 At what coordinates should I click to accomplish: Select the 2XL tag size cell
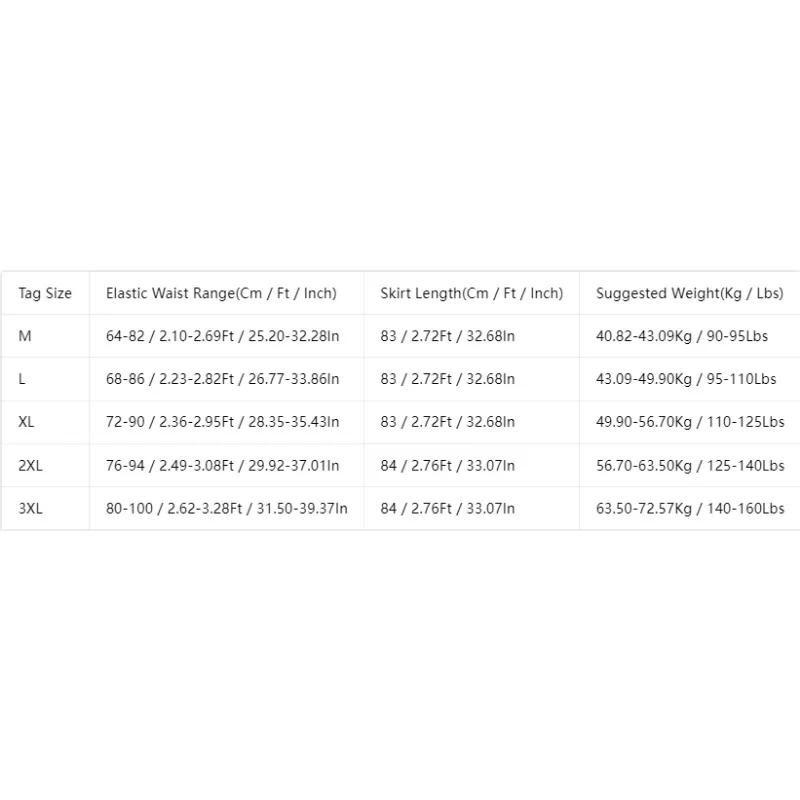pos(45,465)
